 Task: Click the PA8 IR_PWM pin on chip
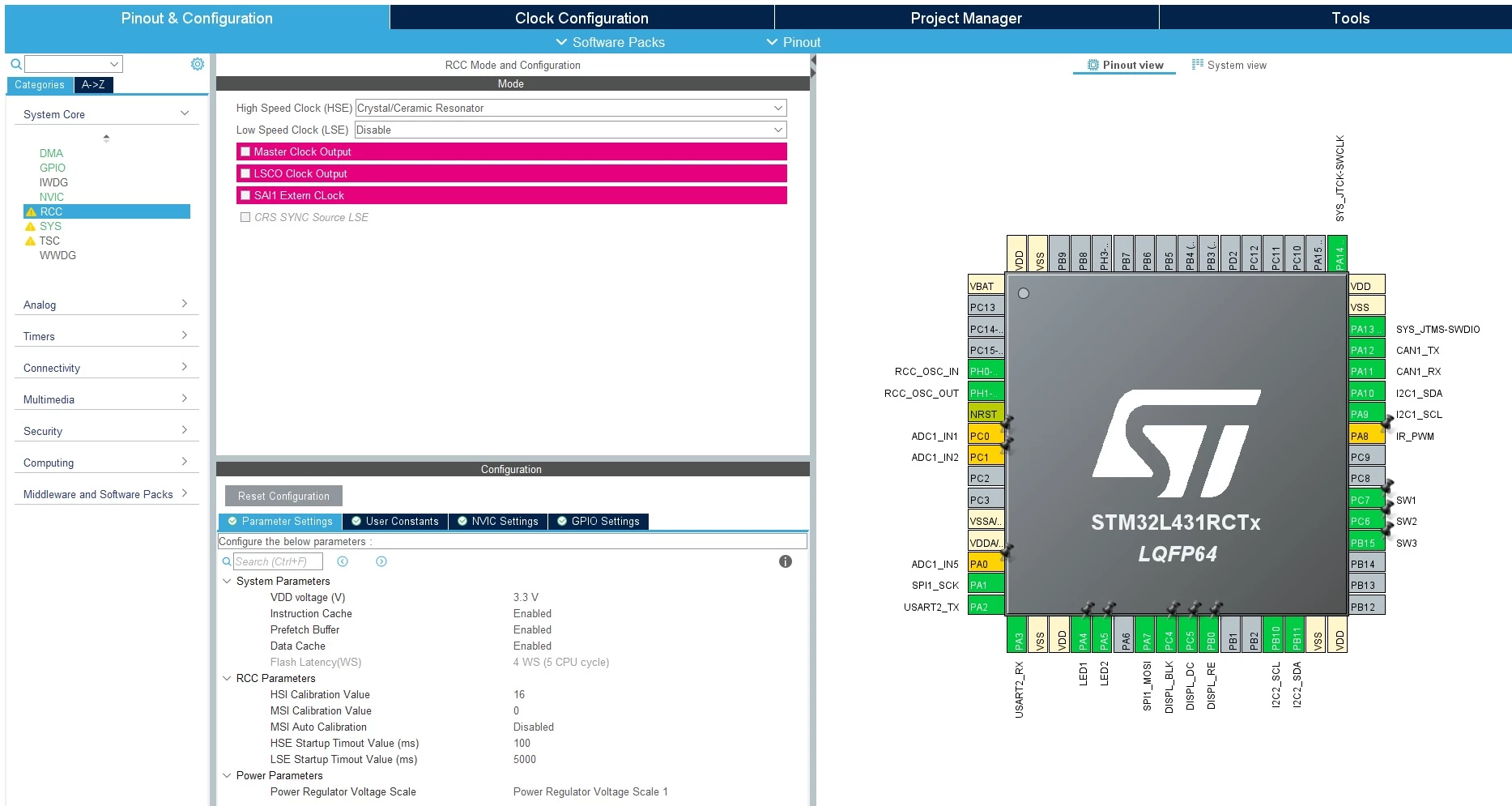point(1366,436)
